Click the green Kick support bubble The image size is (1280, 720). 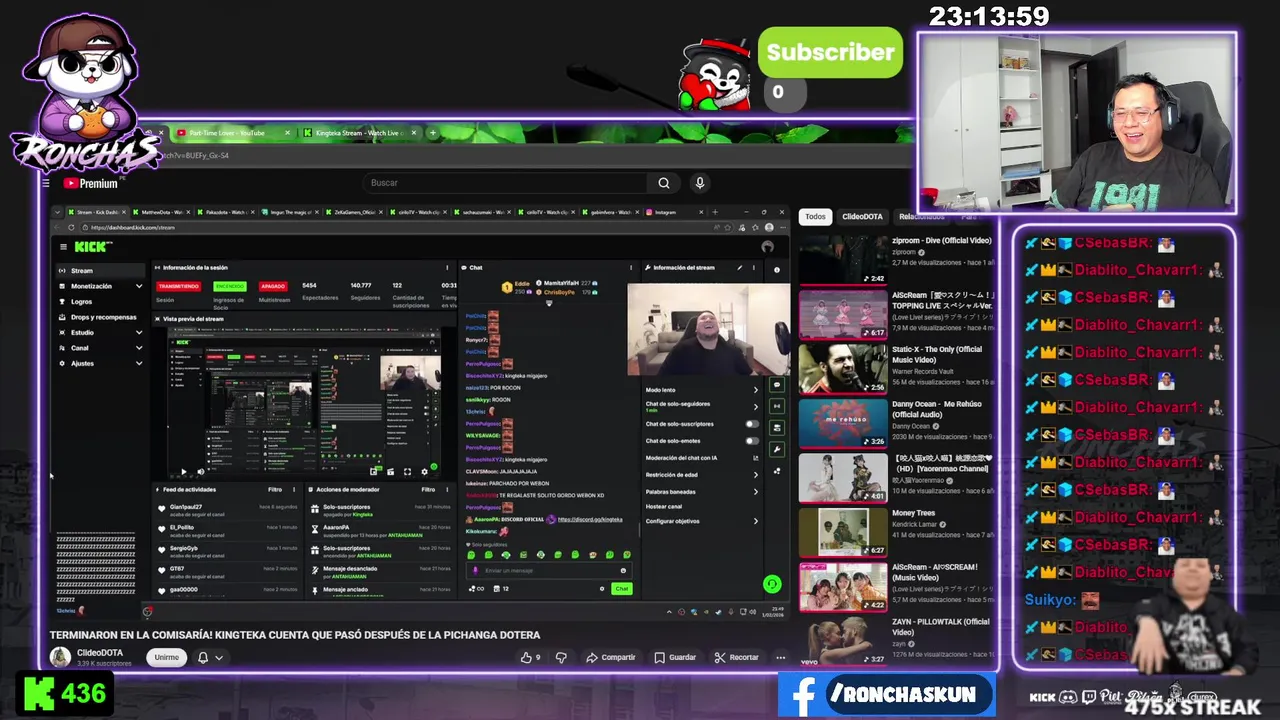click(771, 584)
